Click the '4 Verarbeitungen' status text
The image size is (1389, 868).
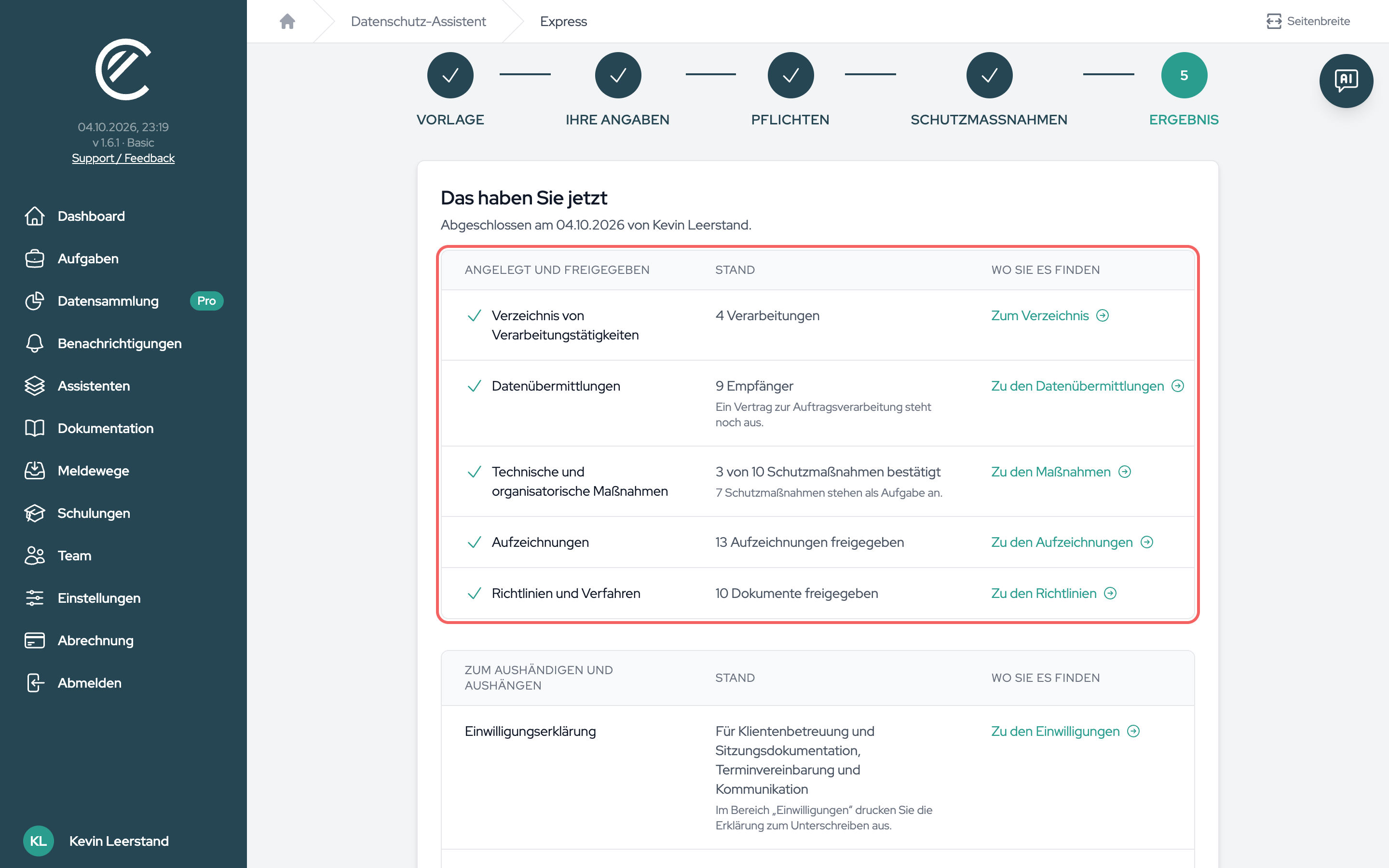(x=767, y=316)
